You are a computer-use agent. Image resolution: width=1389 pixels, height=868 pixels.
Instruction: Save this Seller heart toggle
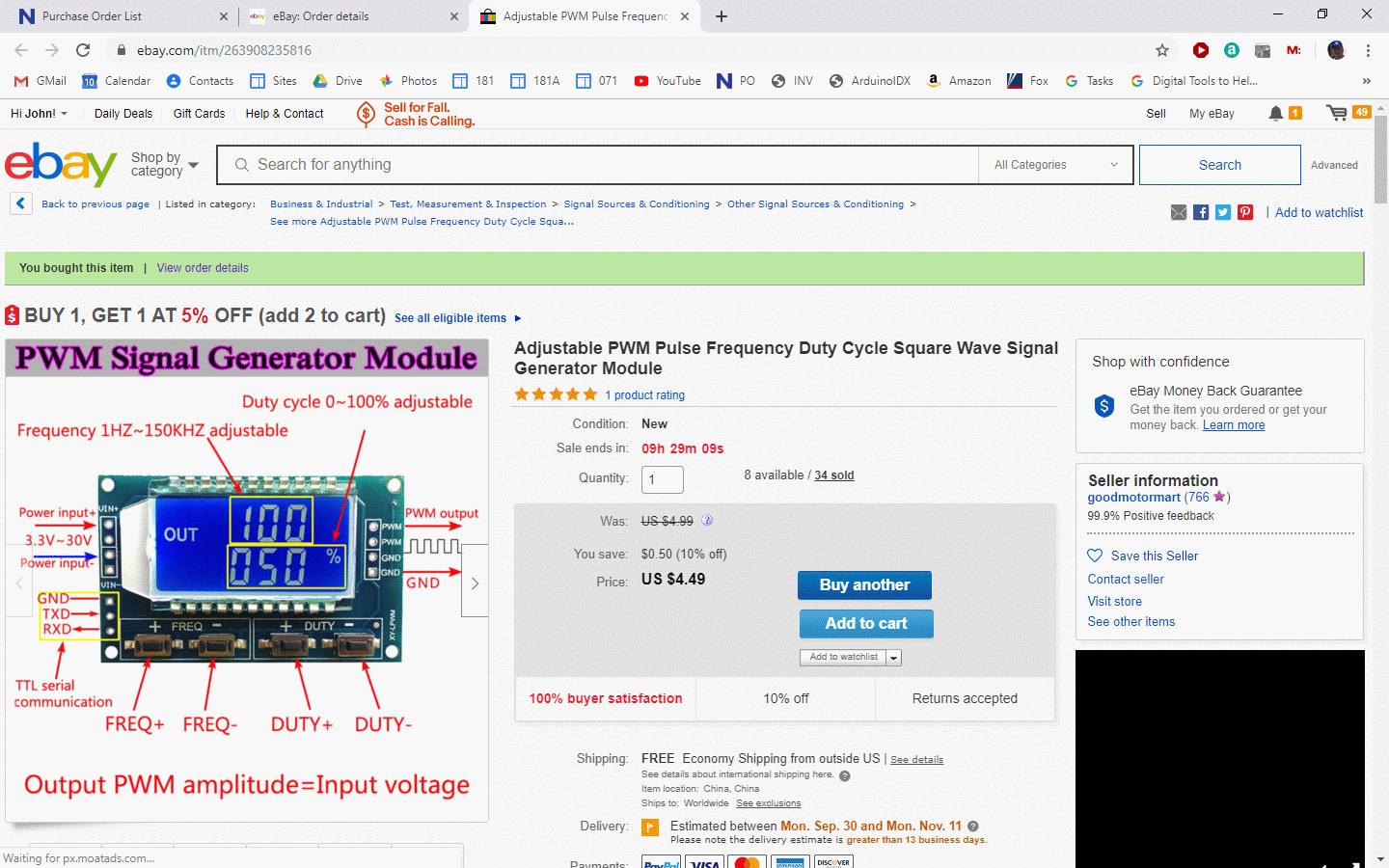coord(1095,556)
